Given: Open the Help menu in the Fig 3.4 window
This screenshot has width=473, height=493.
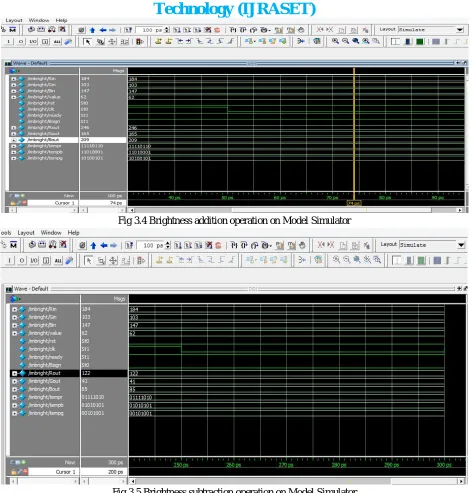Looking at the screenshot, I should click(61, 20).
